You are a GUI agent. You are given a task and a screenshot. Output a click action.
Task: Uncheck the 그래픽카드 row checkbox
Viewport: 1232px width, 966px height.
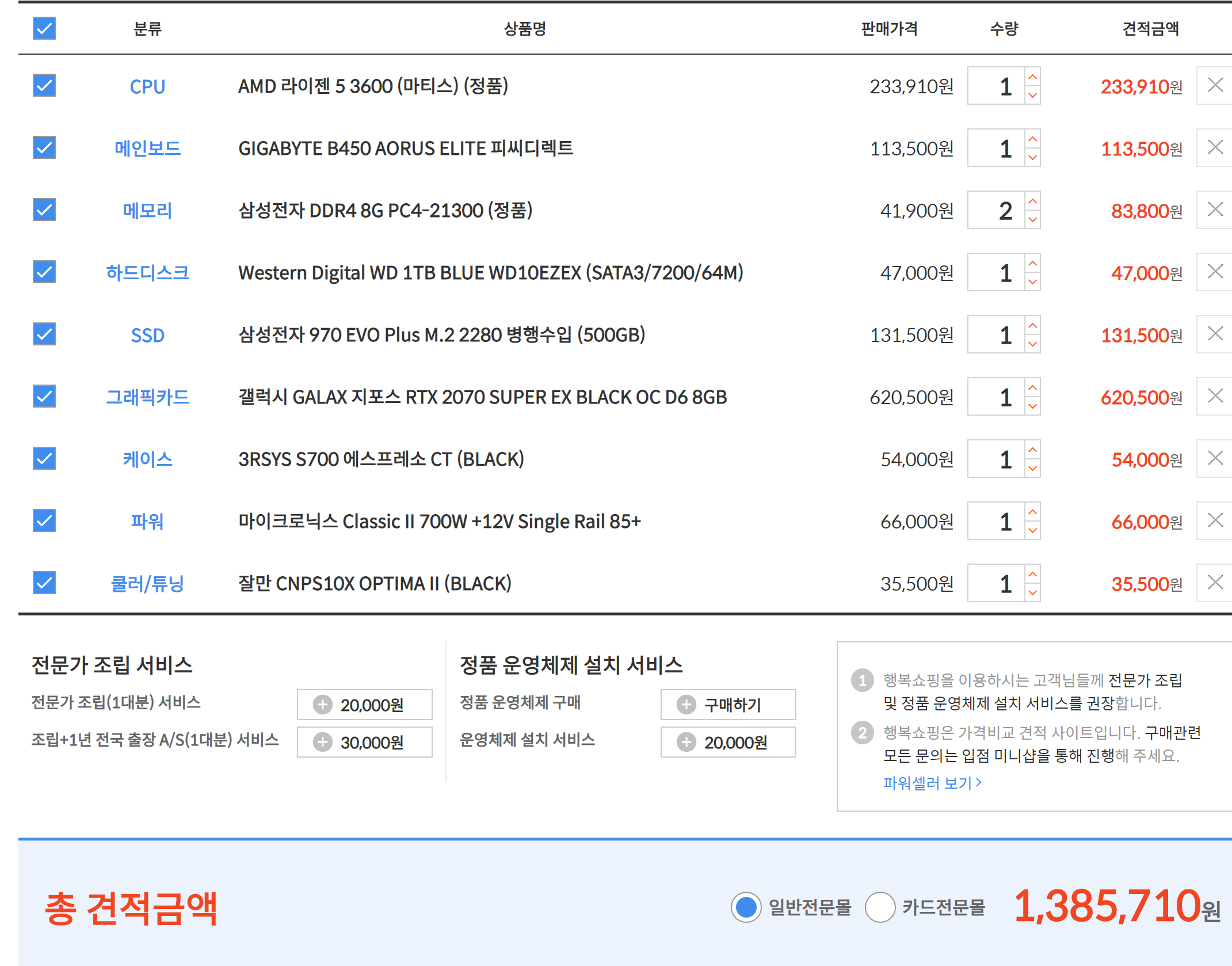(44, 396)
